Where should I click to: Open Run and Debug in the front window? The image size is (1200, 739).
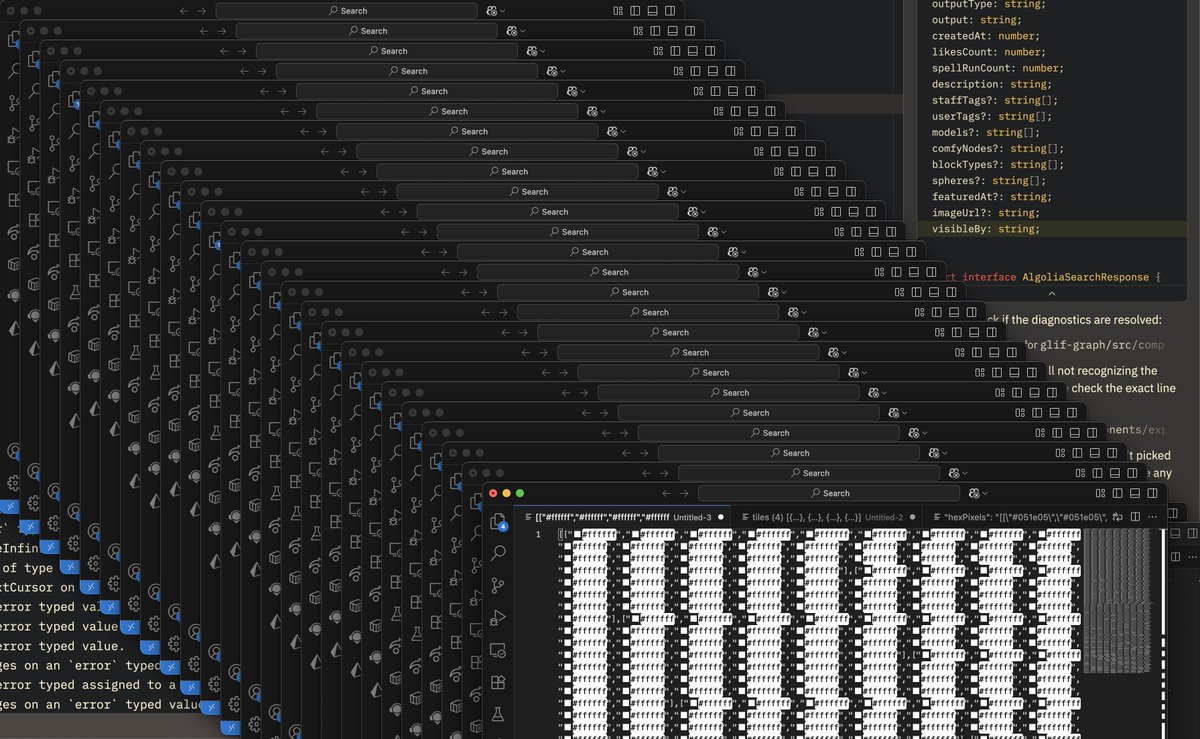pos(498,617)
